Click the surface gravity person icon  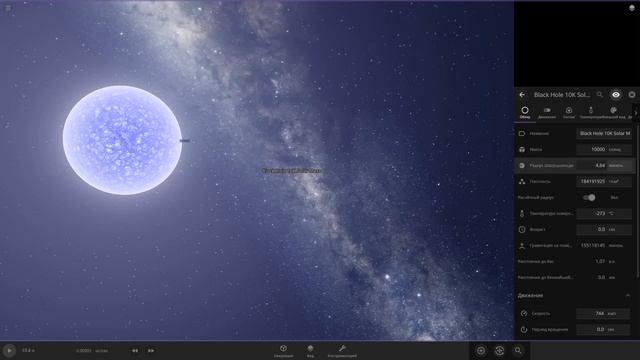tap(522, 246)
